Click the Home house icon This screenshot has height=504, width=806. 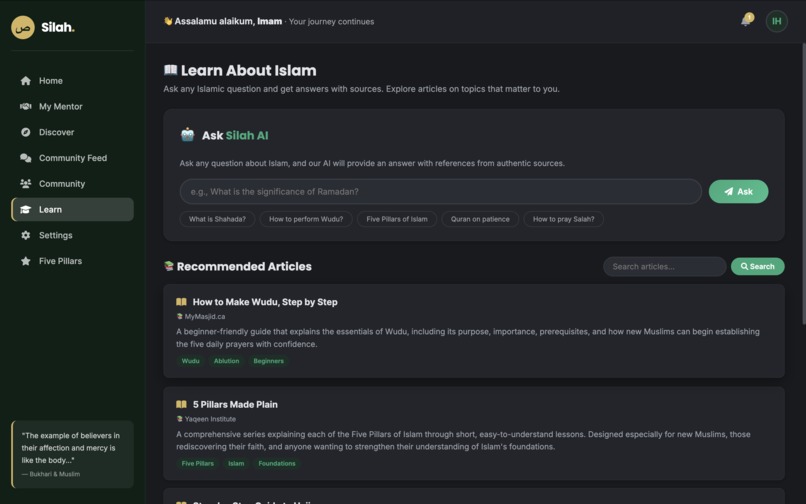point(25,81)
